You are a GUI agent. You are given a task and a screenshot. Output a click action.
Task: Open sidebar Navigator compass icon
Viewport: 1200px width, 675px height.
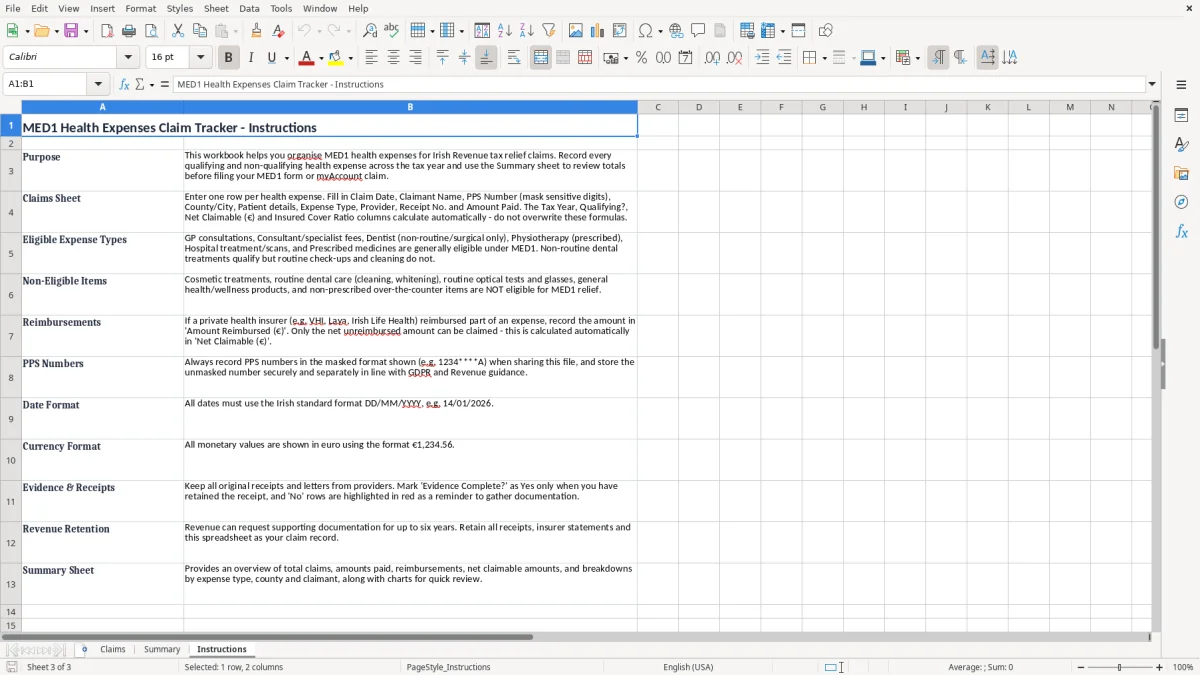[1181, 202]
